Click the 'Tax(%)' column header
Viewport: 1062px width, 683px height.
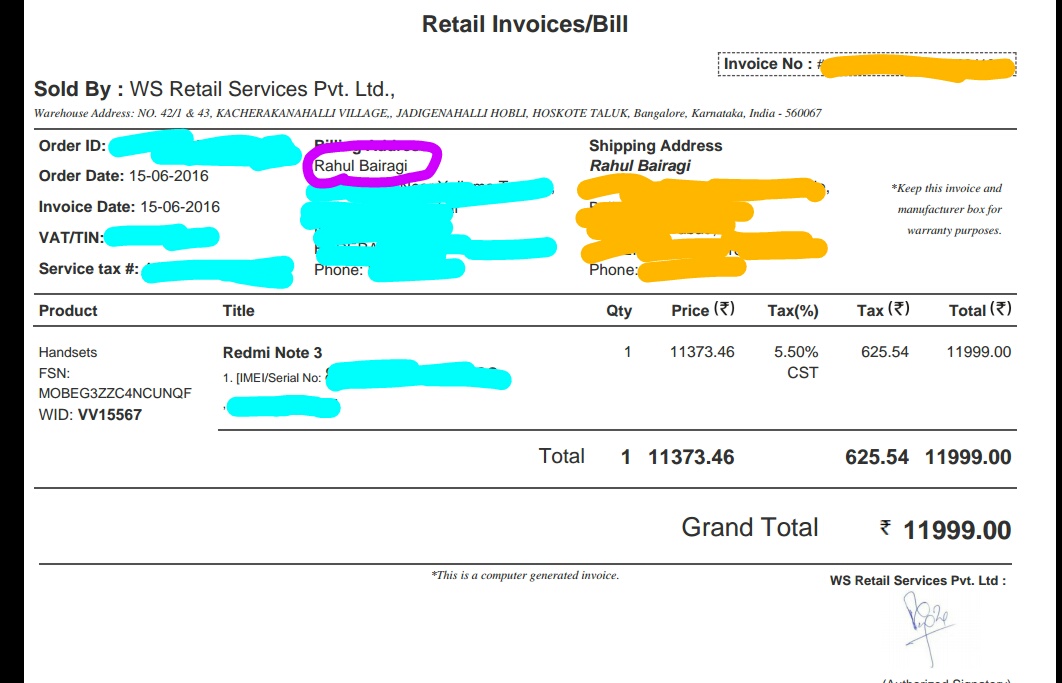coord(793,311)
